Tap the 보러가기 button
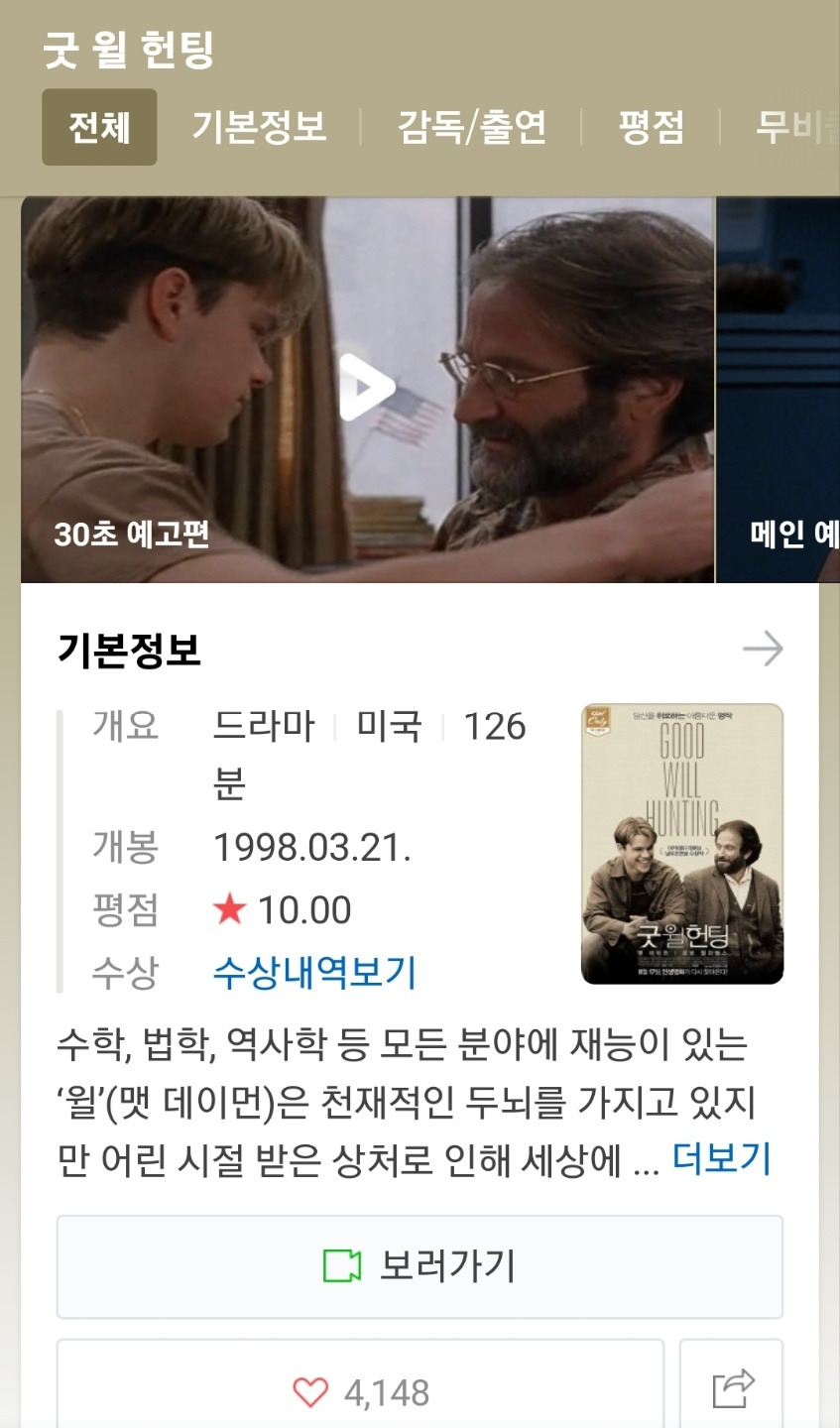 tap(420, 1266)
